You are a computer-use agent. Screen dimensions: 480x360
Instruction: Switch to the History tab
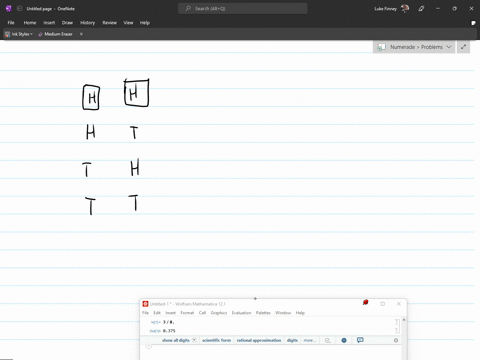coord(87,23)
